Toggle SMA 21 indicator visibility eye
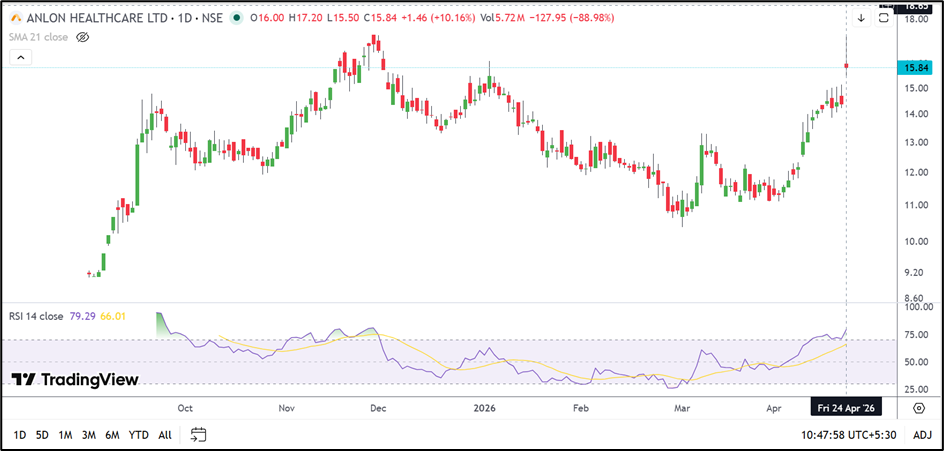 click(x=83, y=36)
